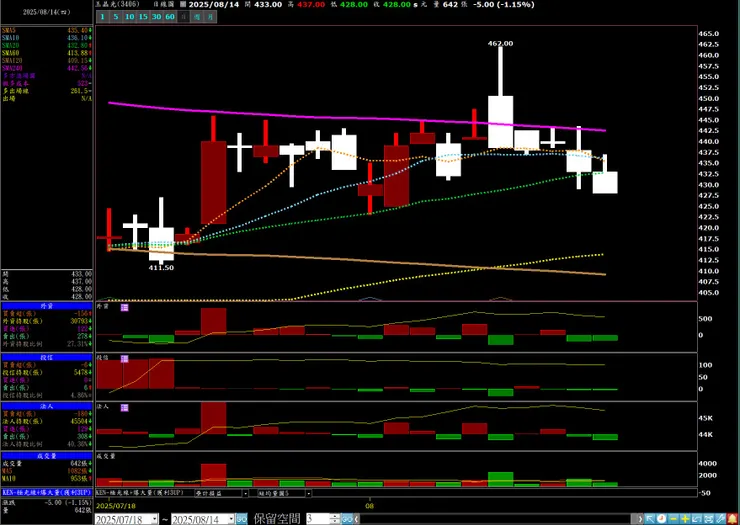740x525 pixels.
Task: Click the SMA120 legend entry
Action: (x=47, y=60)
